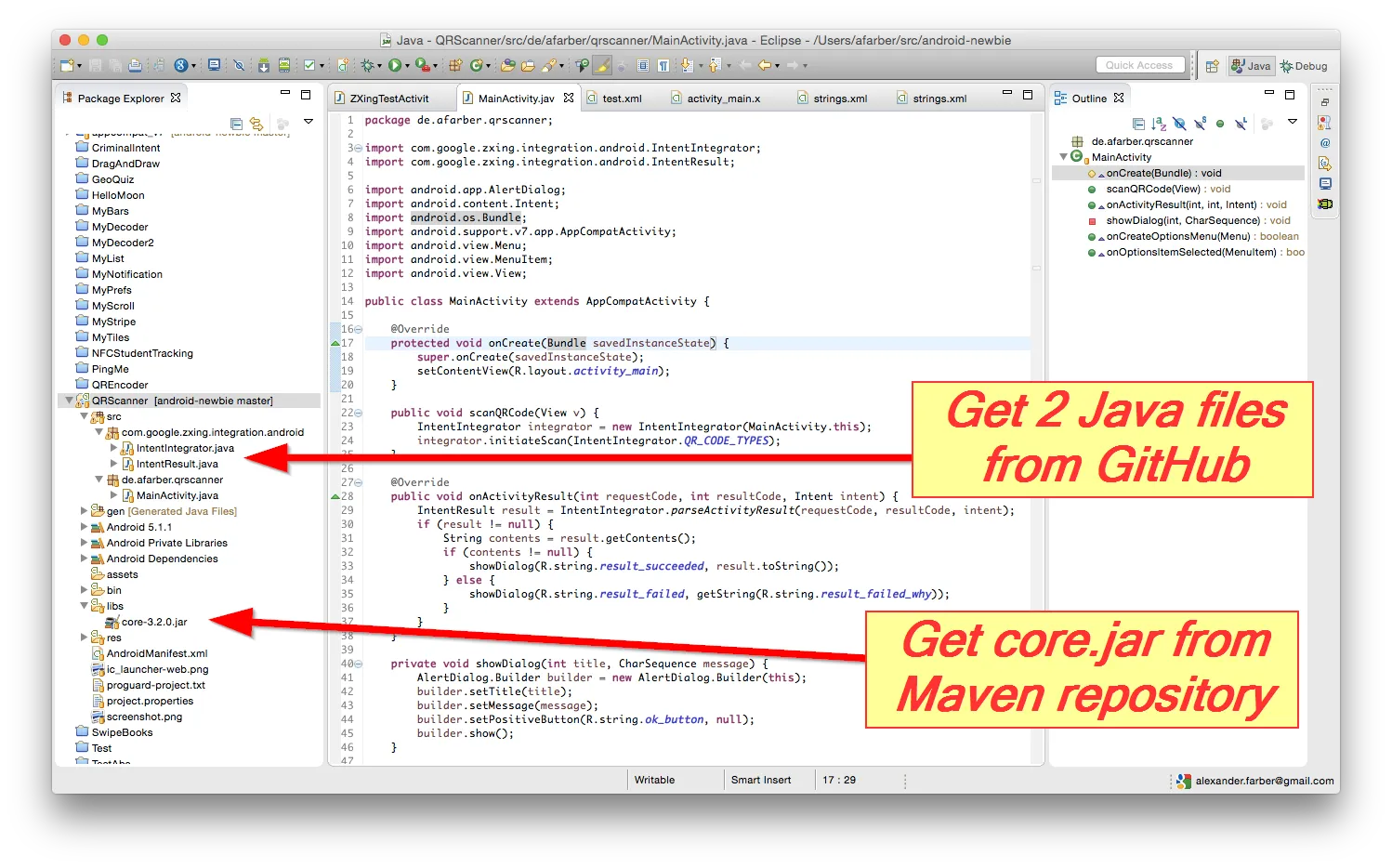Select the Package Explorer view tab

click(121, 98)
